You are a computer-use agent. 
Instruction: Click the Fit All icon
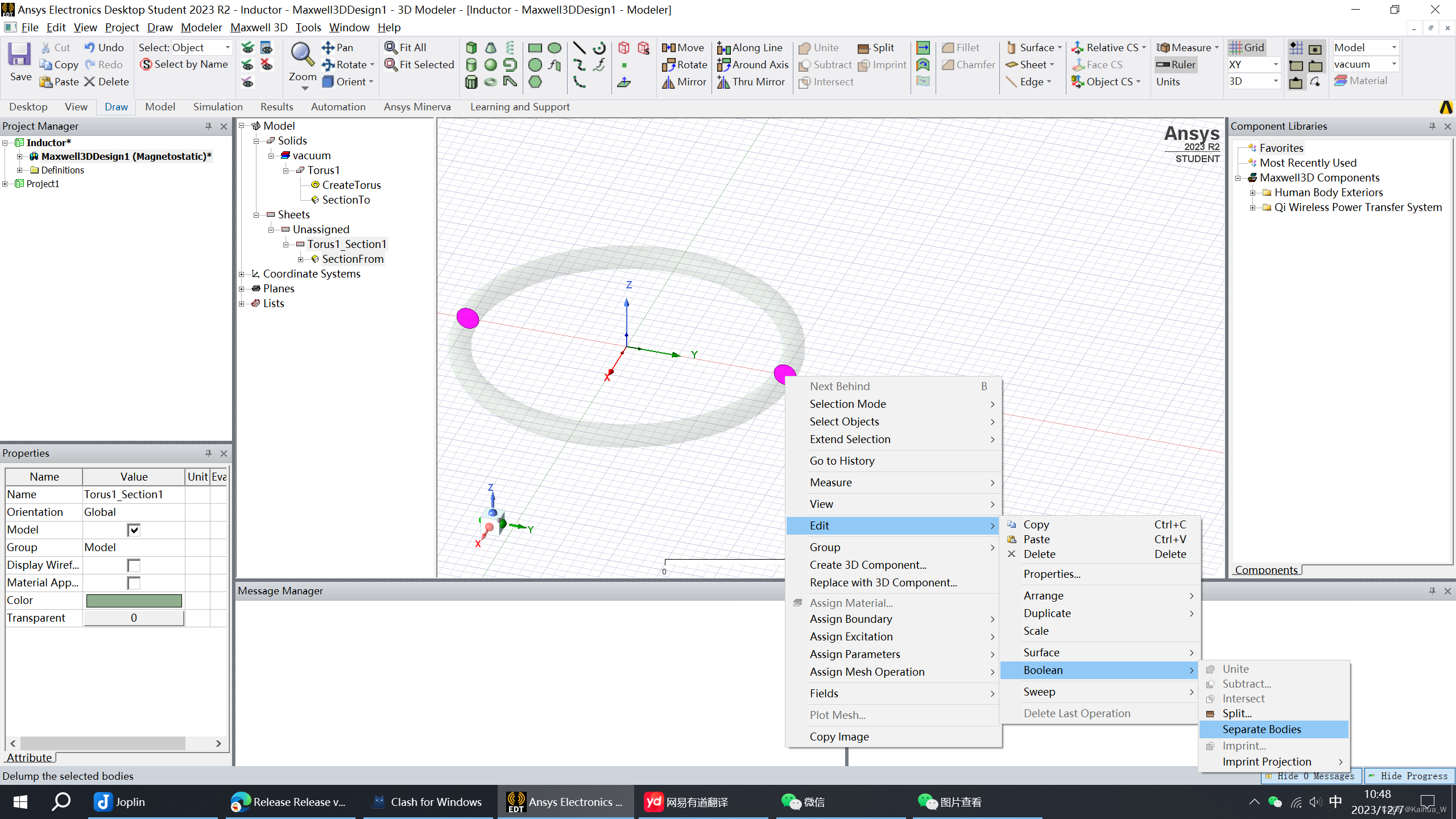(391, 48)
